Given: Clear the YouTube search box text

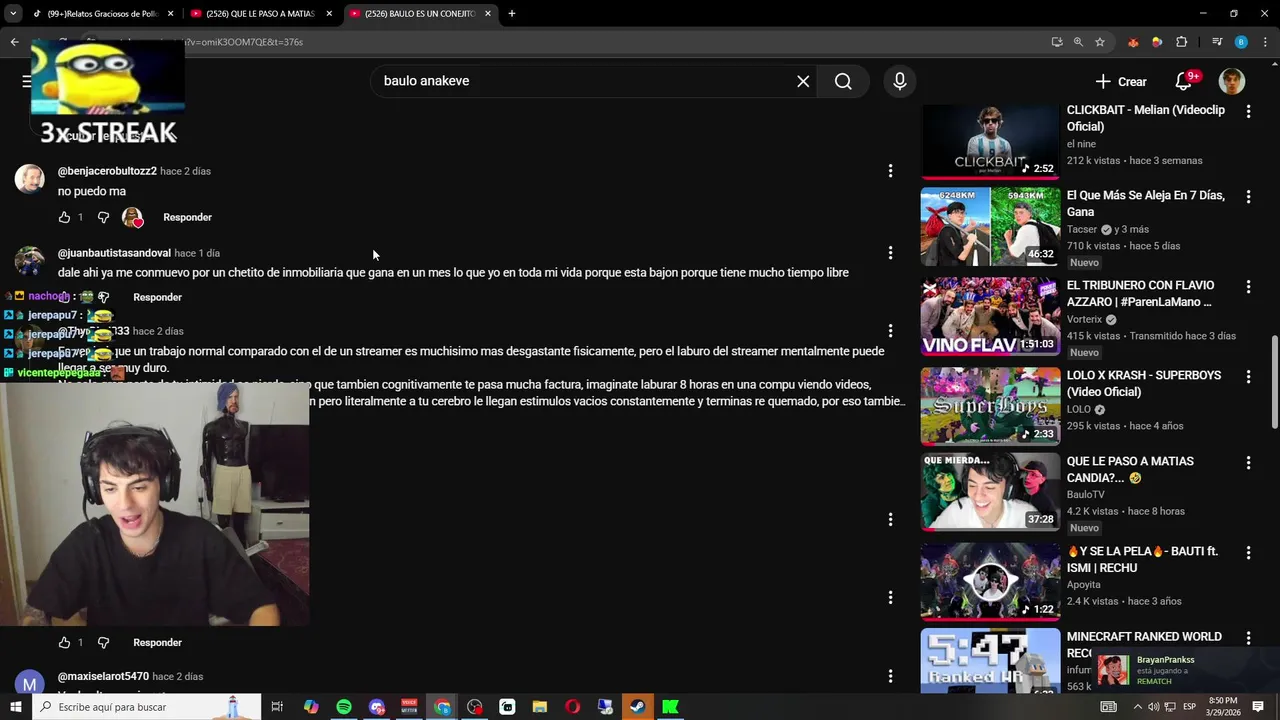Looking at the screenshot, I should [803, 81].
